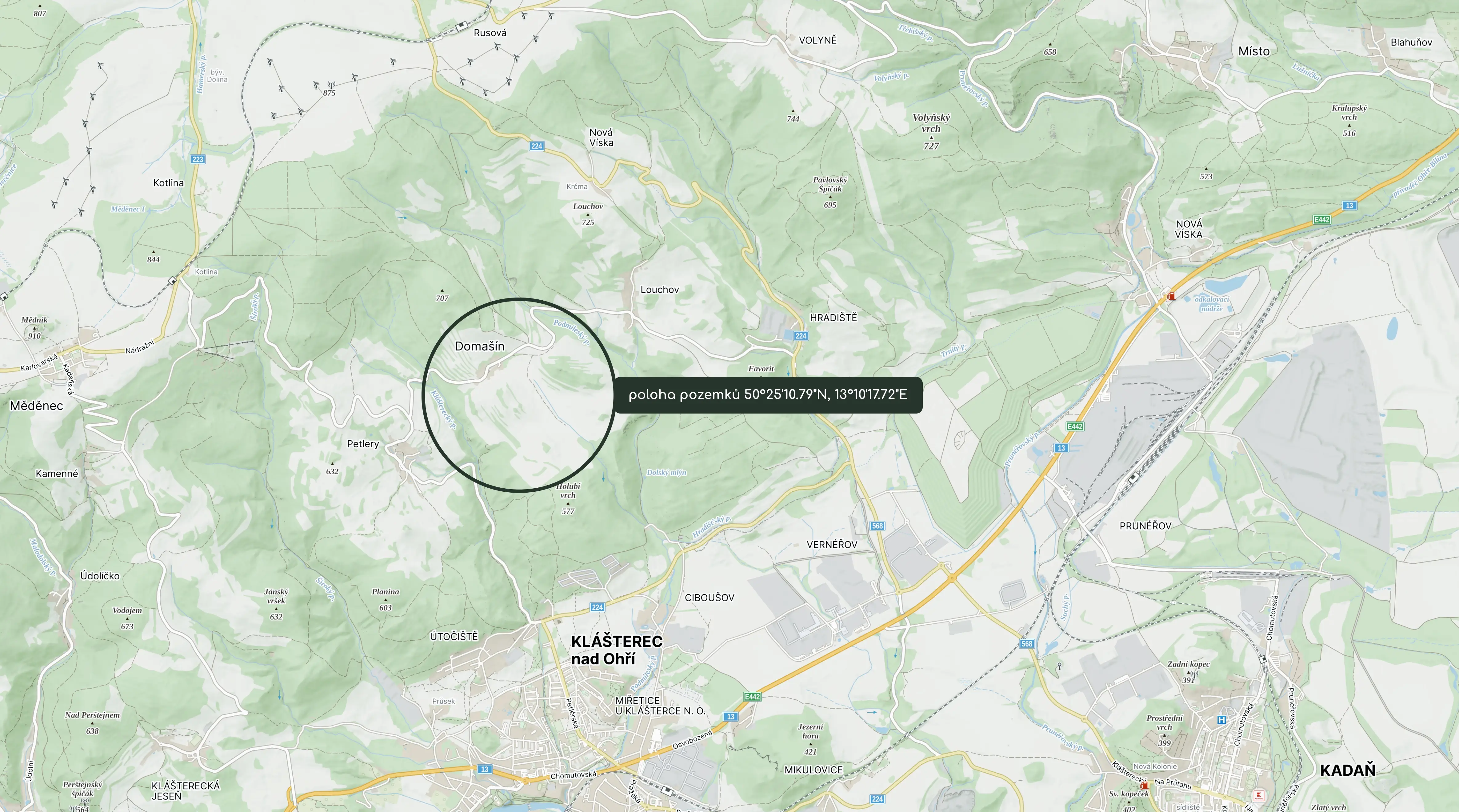Click the E442 shield beside Nová Víska

click(x=1321, y=219)
